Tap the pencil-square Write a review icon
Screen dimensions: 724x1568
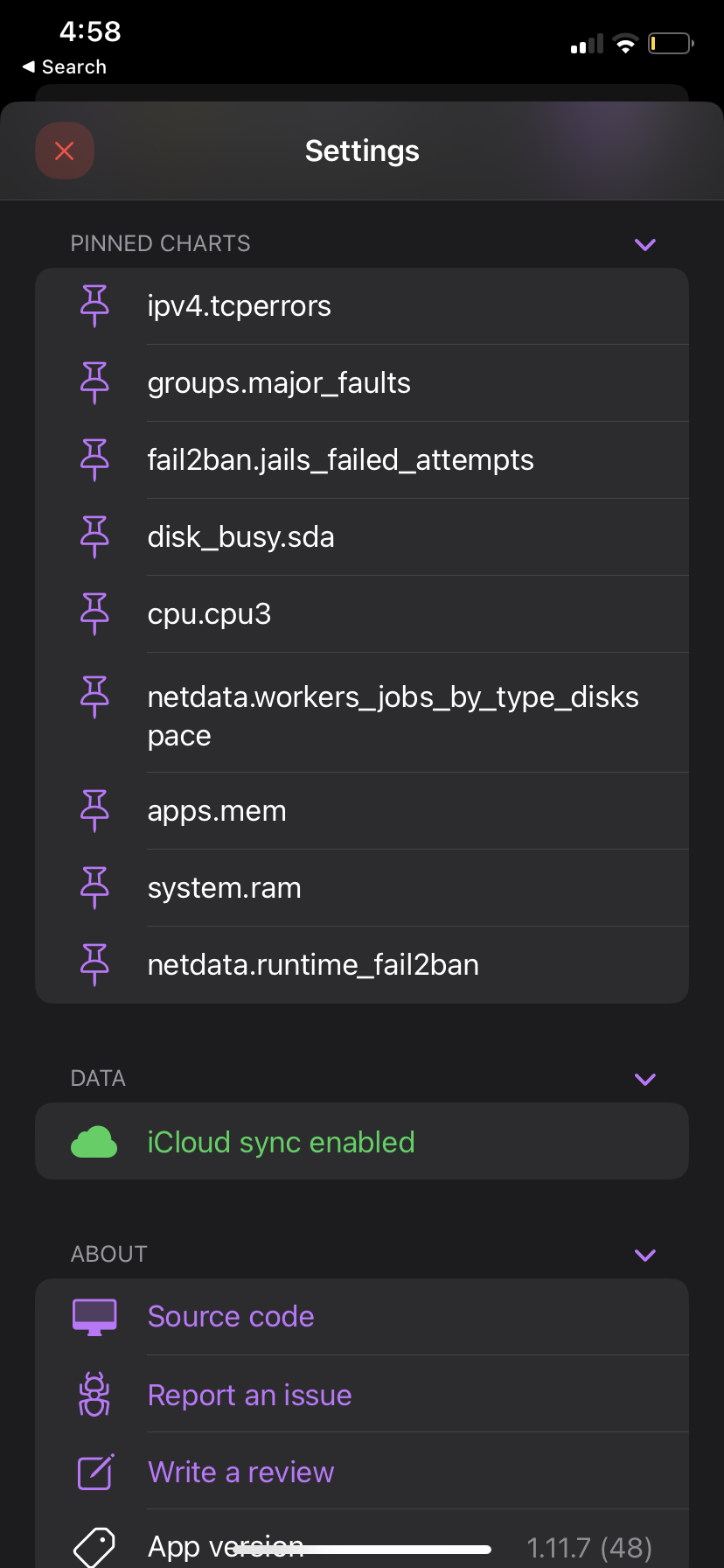[x=95, y=1472]
